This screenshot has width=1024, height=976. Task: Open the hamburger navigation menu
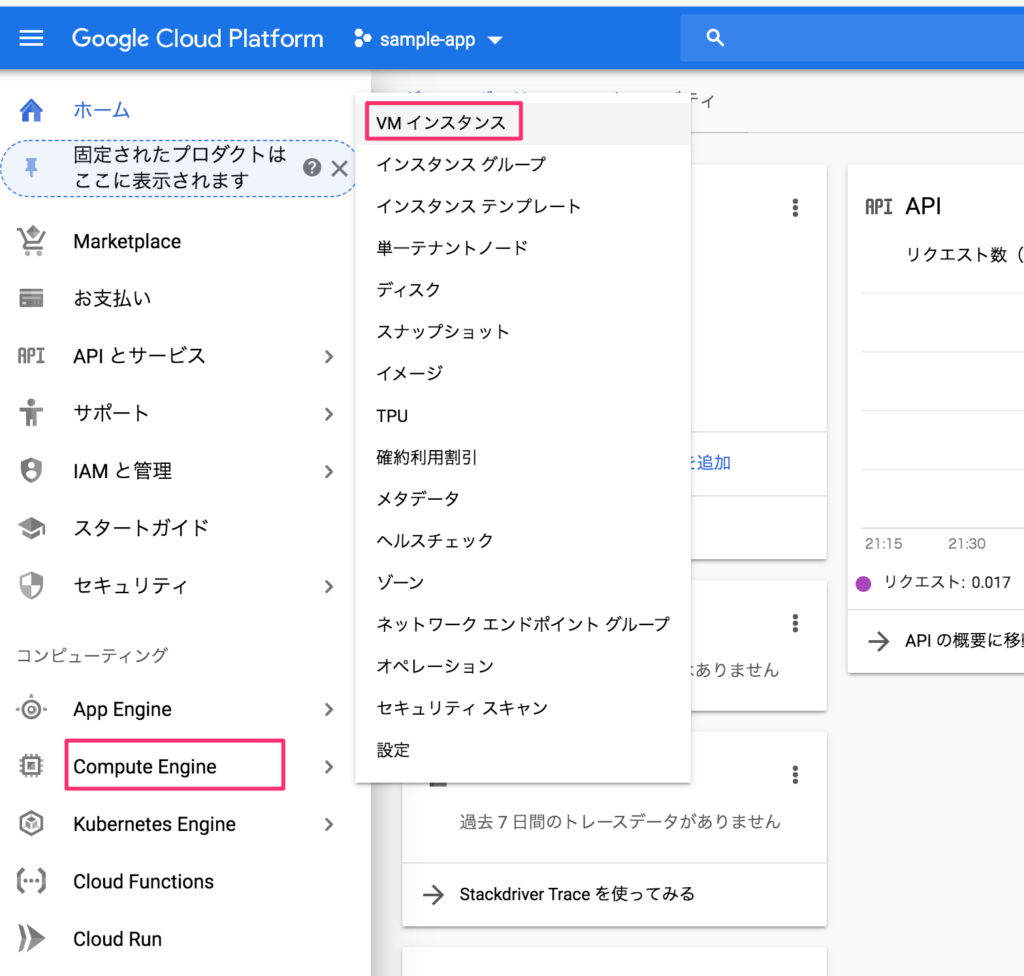(x=31, y=39)
